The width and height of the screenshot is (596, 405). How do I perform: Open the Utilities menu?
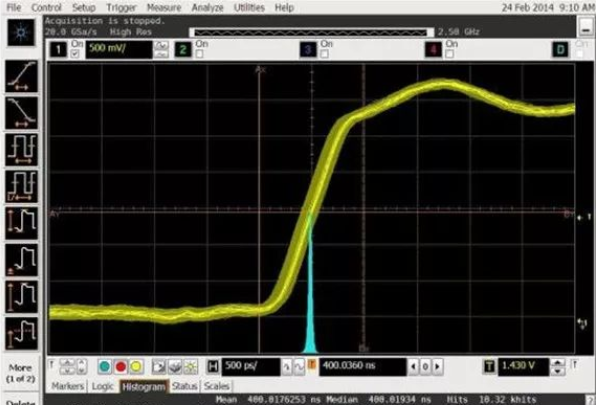point(249,8)
